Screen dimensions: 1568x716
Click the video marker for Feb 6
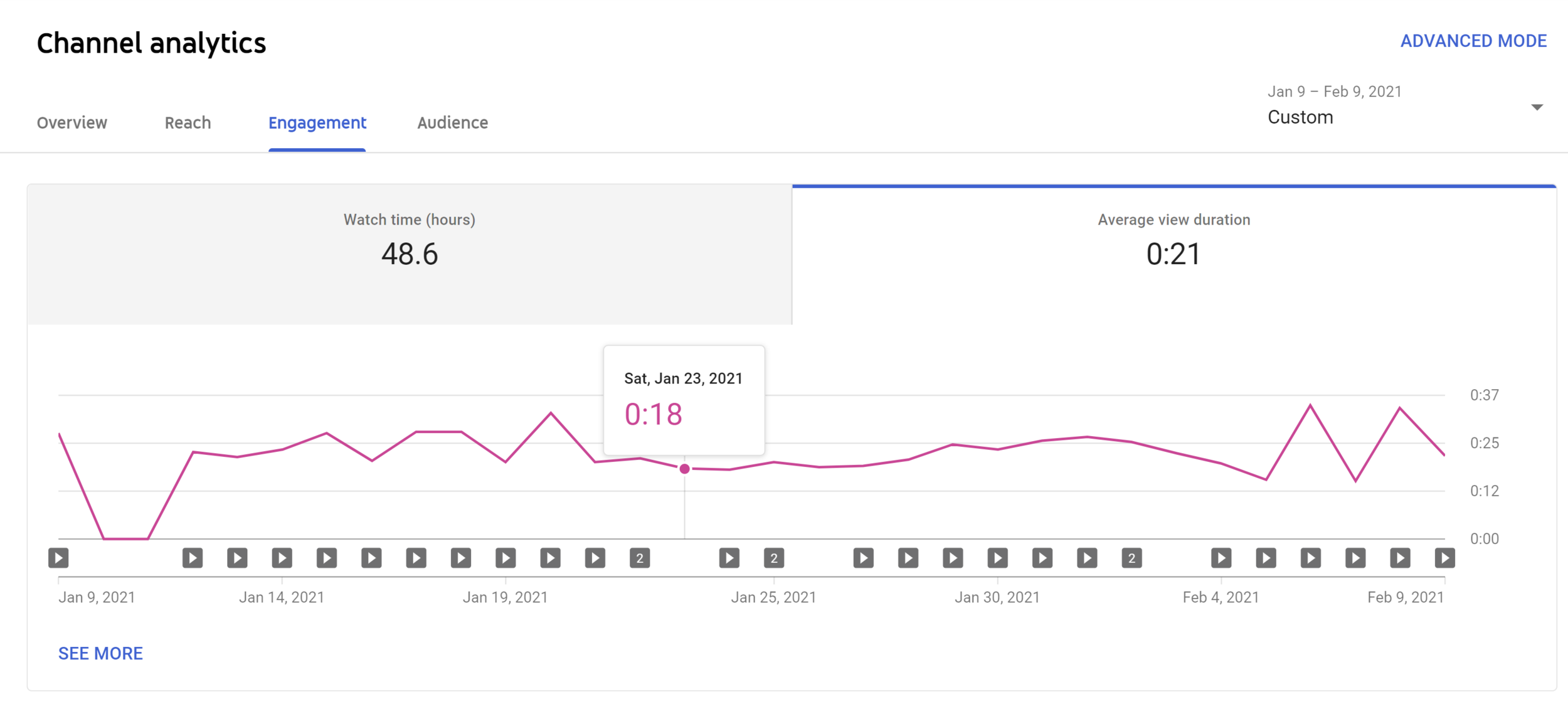click(x=1311, y=558)
